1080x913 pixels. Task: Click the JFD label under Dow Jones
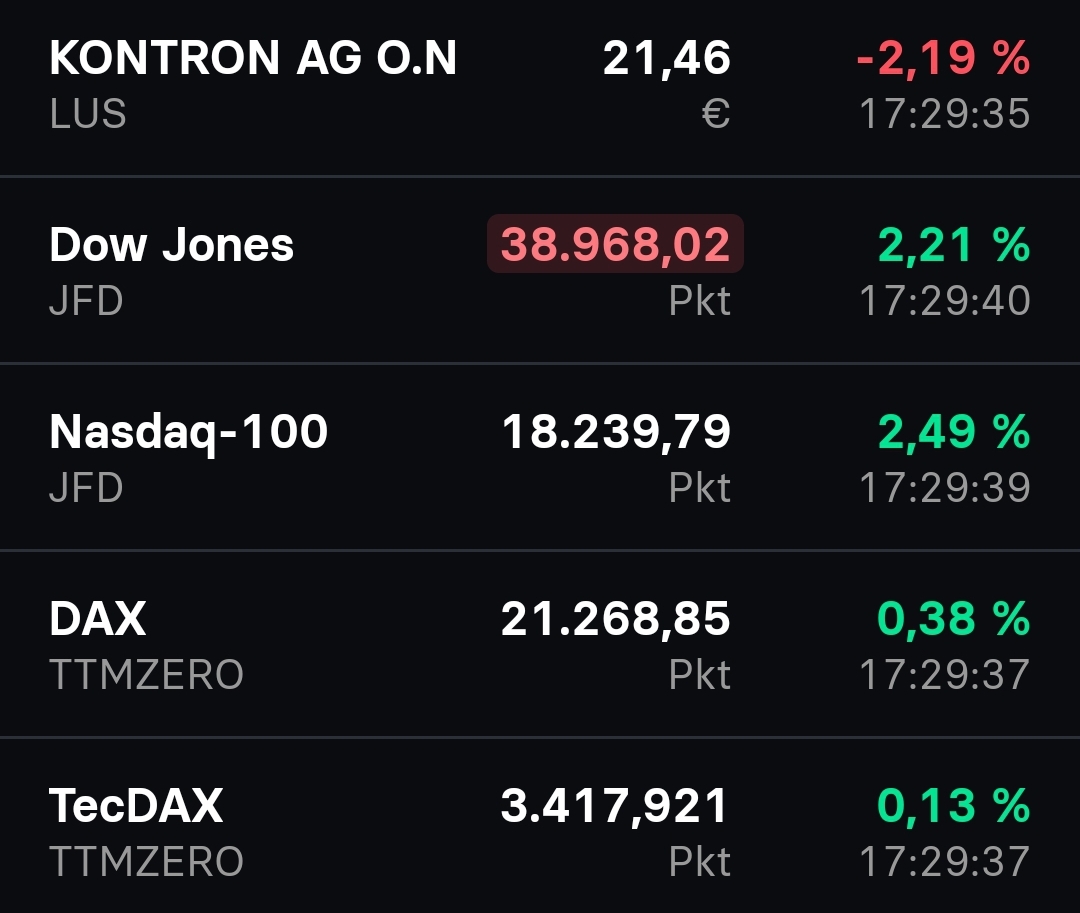pyautogui.click(x=84, y=299)
